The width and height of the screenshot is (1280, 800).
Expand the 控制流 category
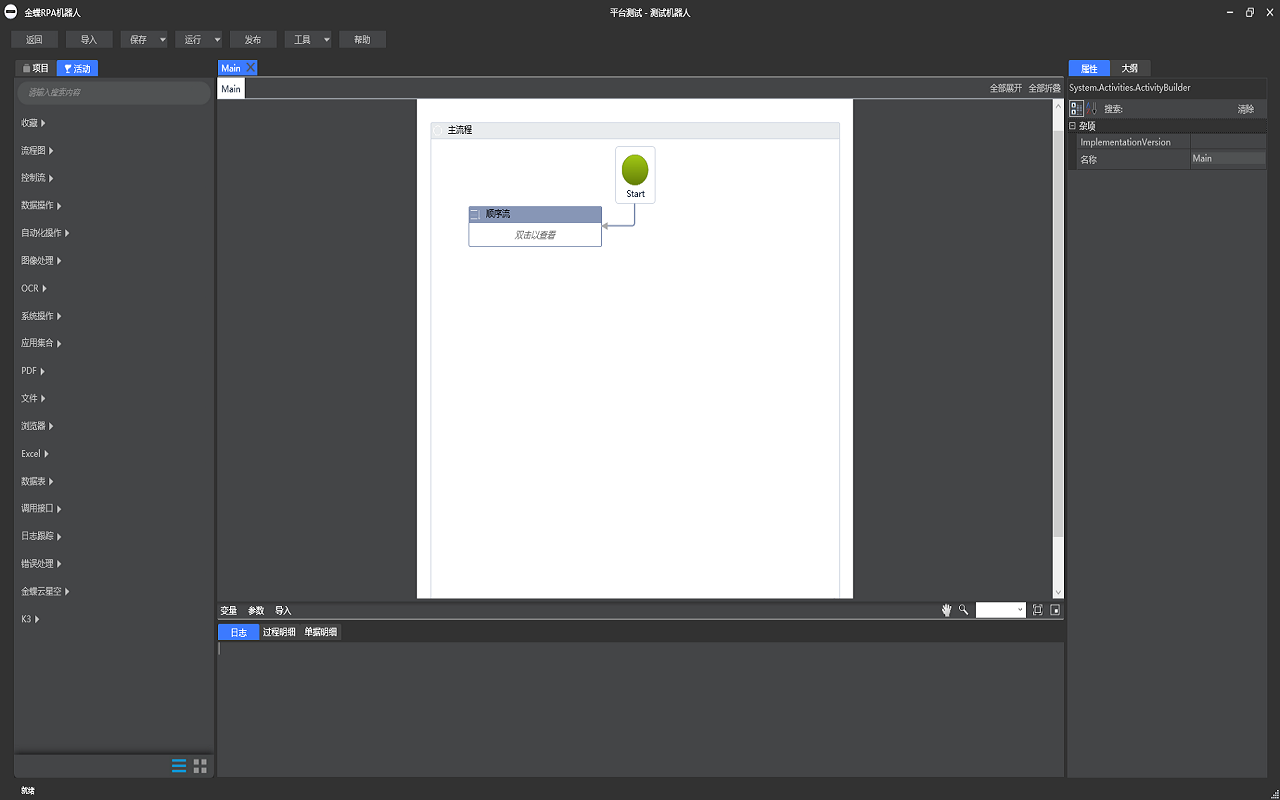point(37,178)
